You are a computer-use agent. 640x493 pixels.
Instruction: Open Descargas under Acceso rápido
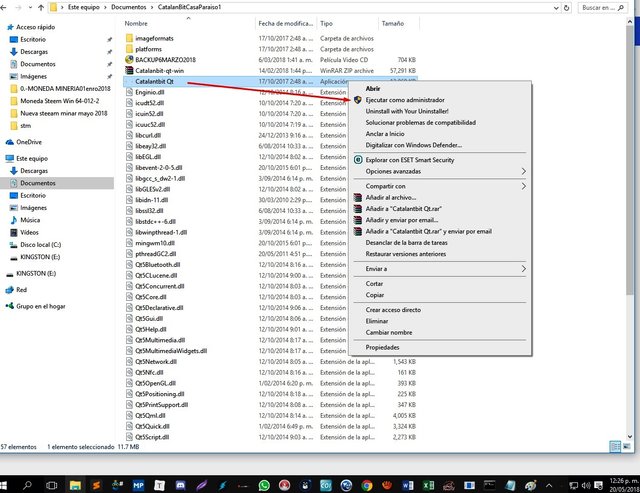(34, 52)
